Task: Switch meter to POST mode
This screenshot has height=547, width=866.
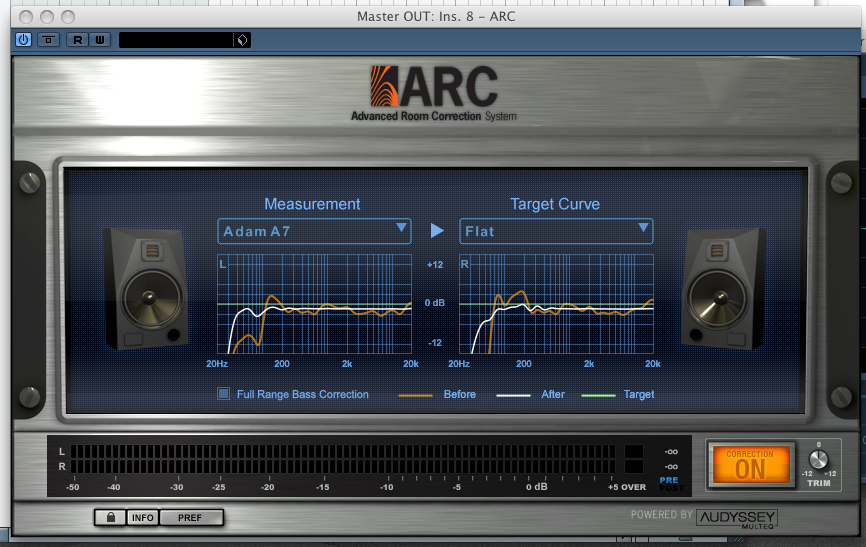Action: [x=671, y=488]
